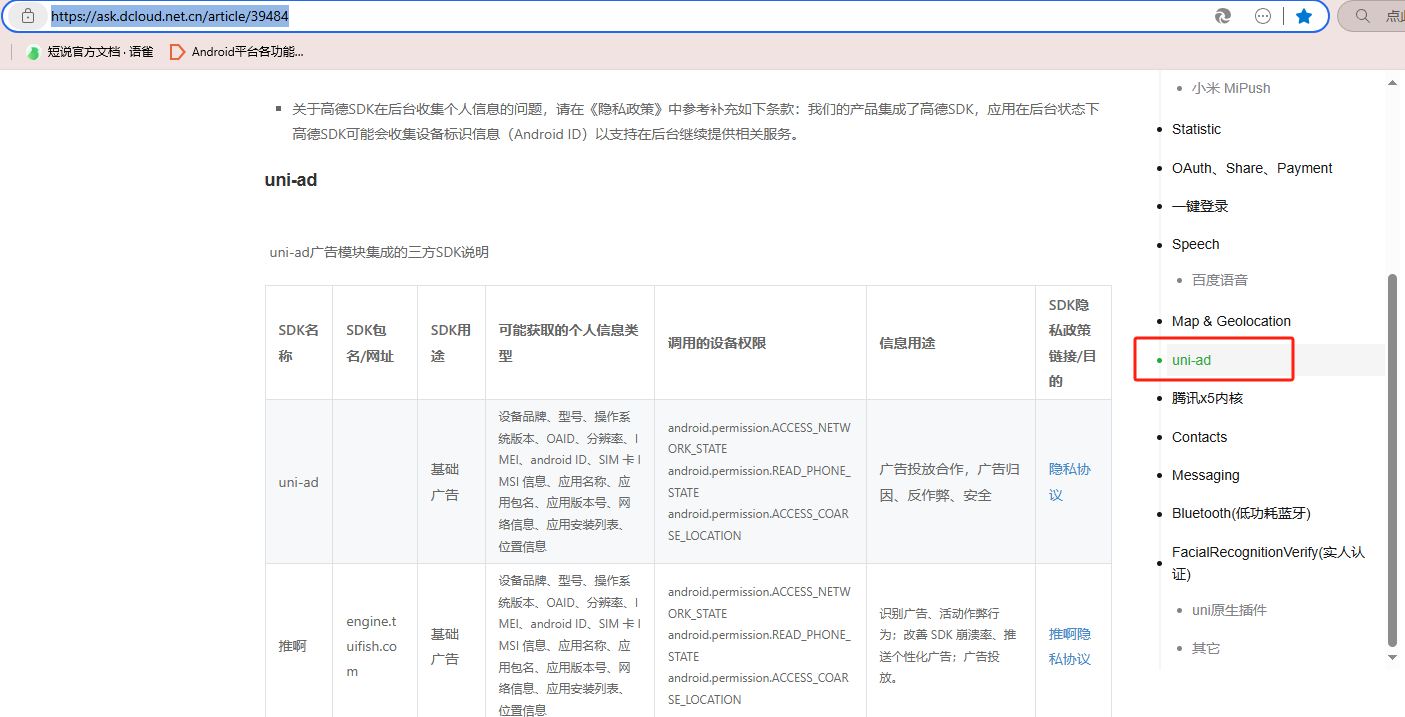This screenshot has width=1405, height=717.
Task: Go to uni原生插件 in the outline
Action: point(1229,610)
